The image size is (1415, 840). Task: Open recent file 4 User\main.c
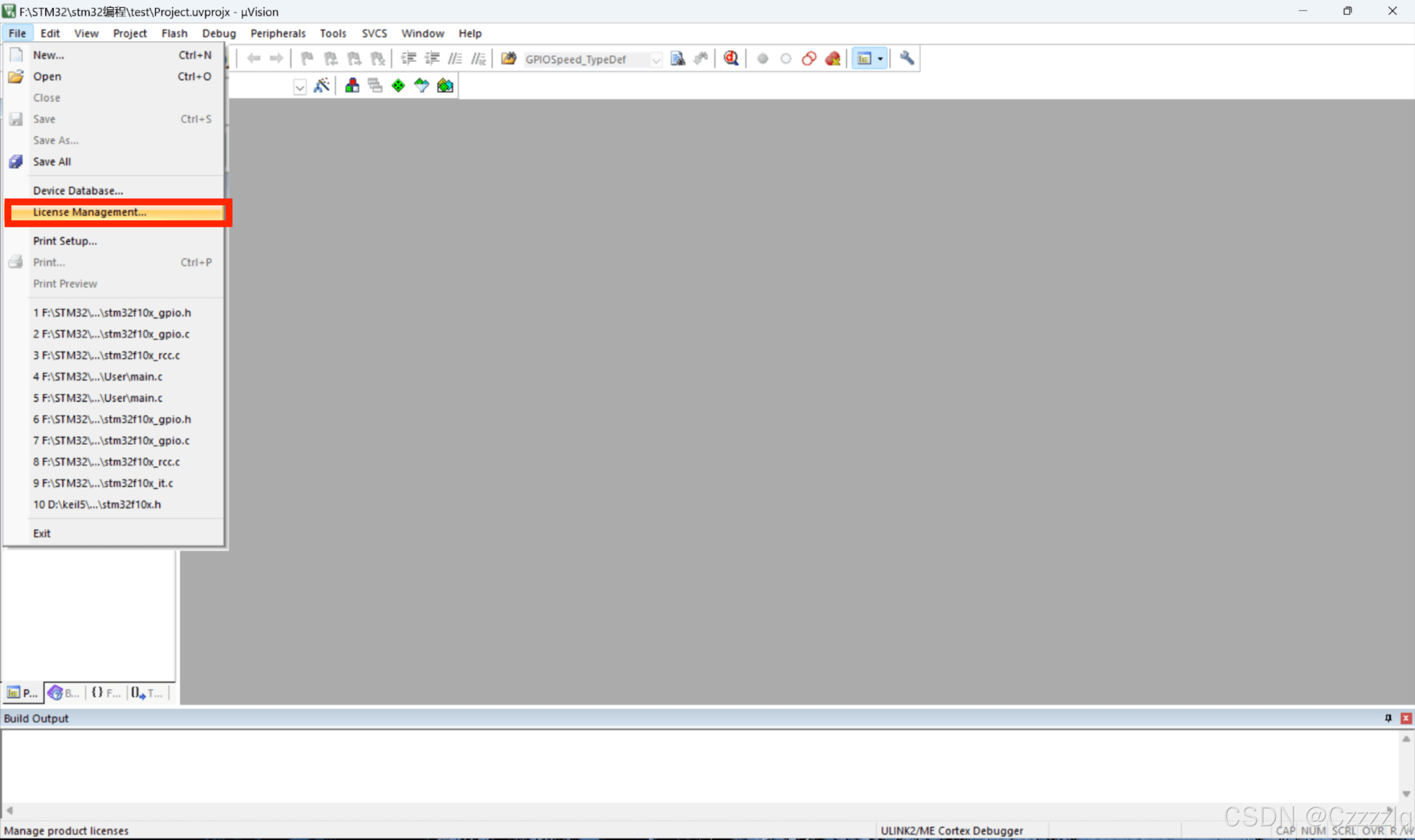point(97,377)
